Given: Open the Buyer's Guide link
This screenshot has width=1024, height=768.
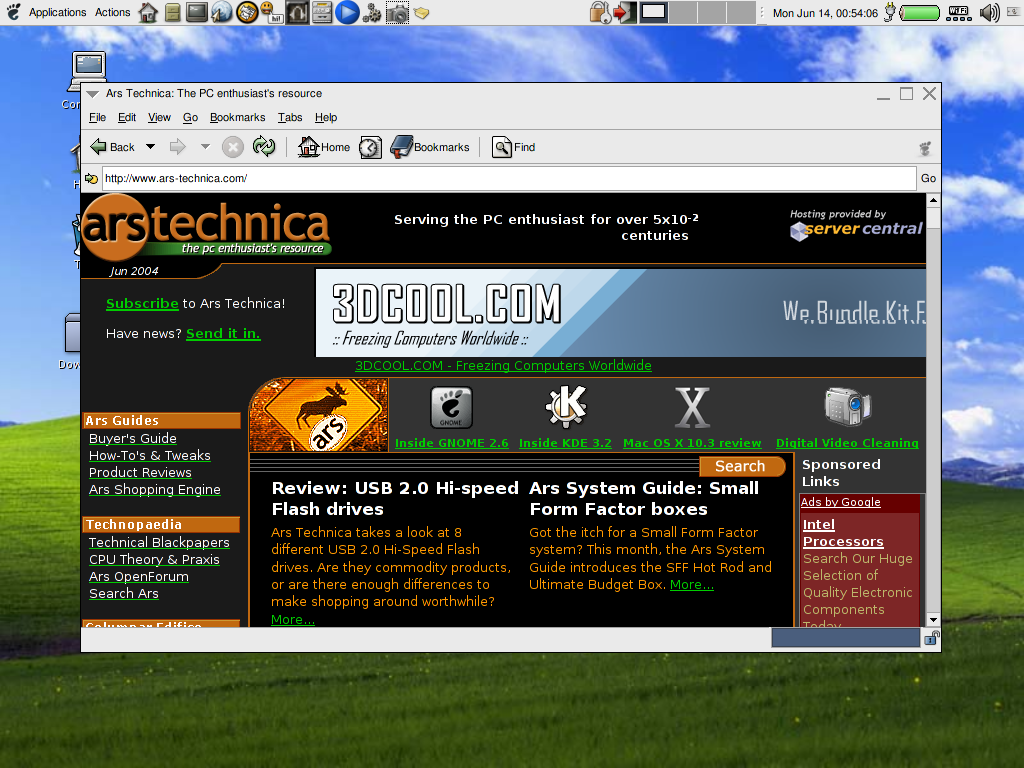Looking at the screenshot, I should click(x=133, y=438).
